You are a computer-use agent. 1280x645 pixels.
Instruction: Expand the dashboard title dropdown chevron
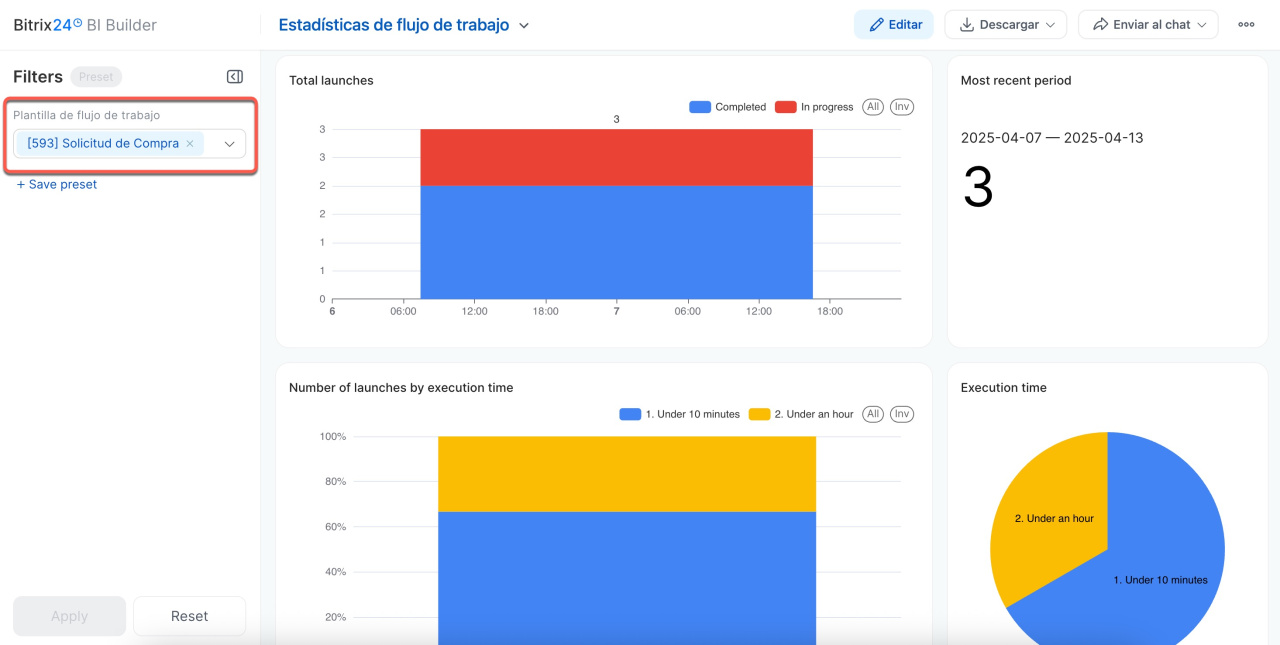(524, 26)
